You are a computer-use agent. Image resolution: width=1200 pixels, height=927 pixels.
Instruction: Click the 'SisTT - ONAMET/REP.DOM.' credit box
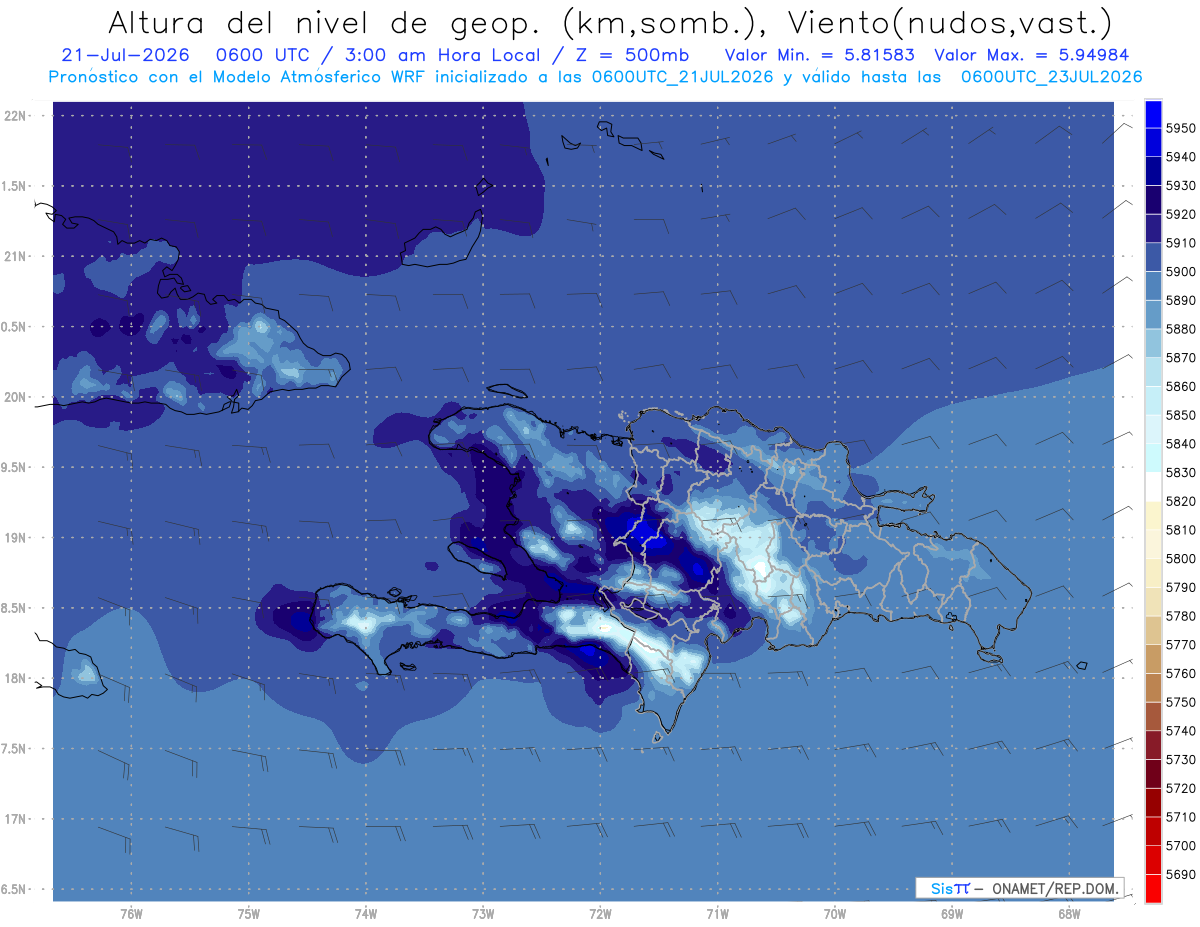point(1020,888)
